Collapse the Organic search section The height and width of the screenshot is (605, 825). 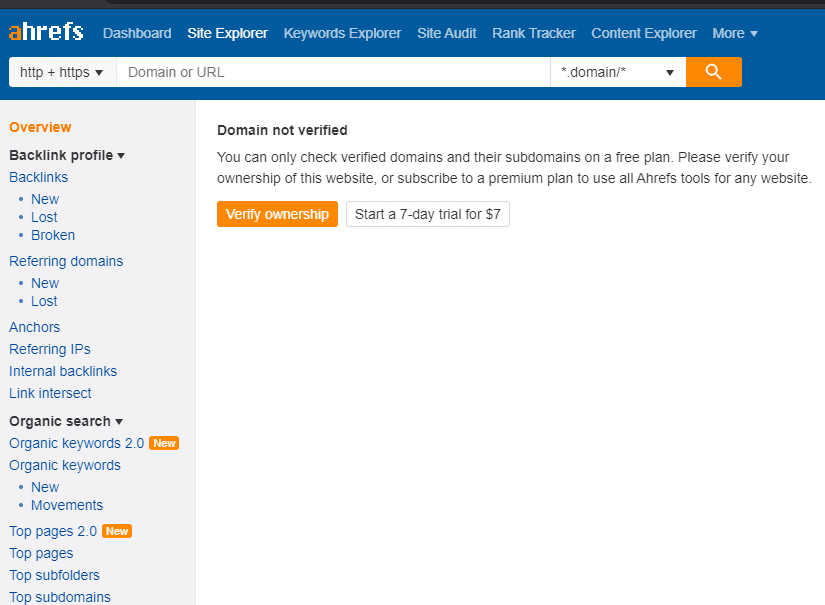[x=66, y=421]
